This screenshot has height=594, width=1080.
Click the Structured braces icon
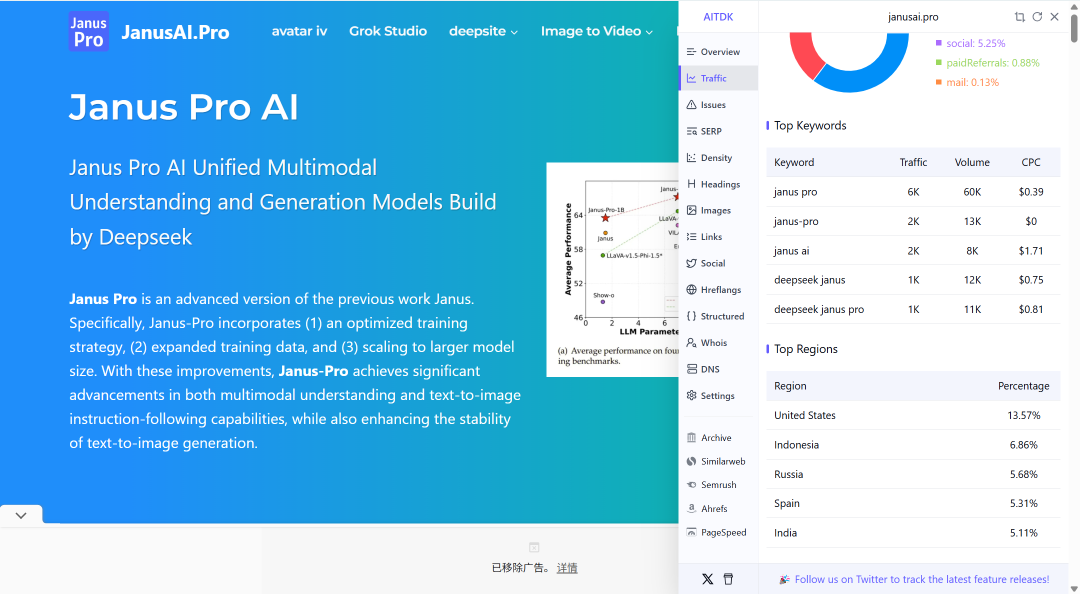click(692, 316)
